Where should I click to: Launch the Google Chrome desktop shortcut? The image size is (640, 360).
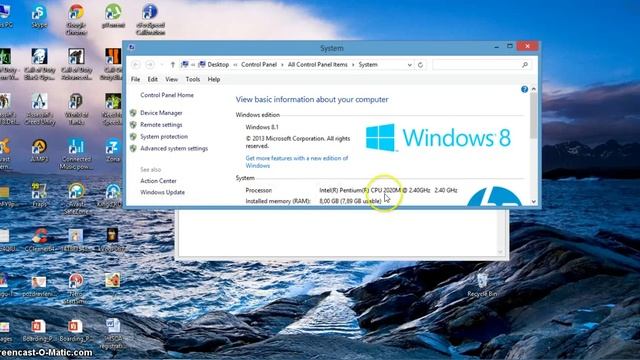[76, 20]
